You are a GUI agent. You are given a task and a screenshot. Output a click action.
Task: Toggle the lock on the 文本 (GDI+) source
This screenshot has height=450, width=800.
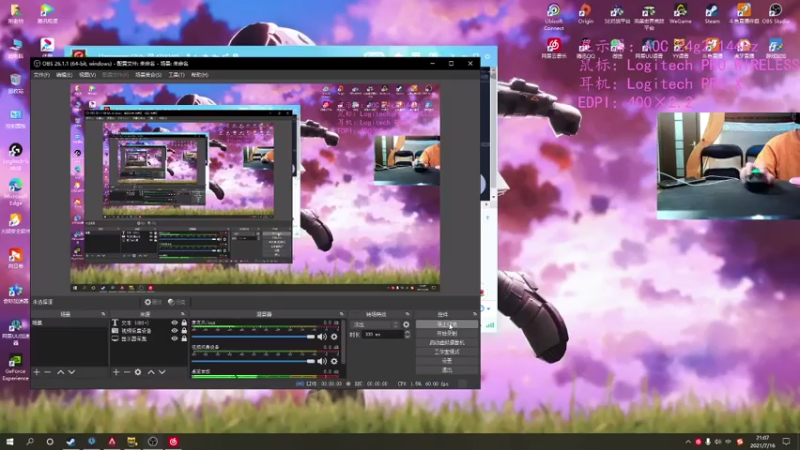pyautogui.click(x=184, y=323)
